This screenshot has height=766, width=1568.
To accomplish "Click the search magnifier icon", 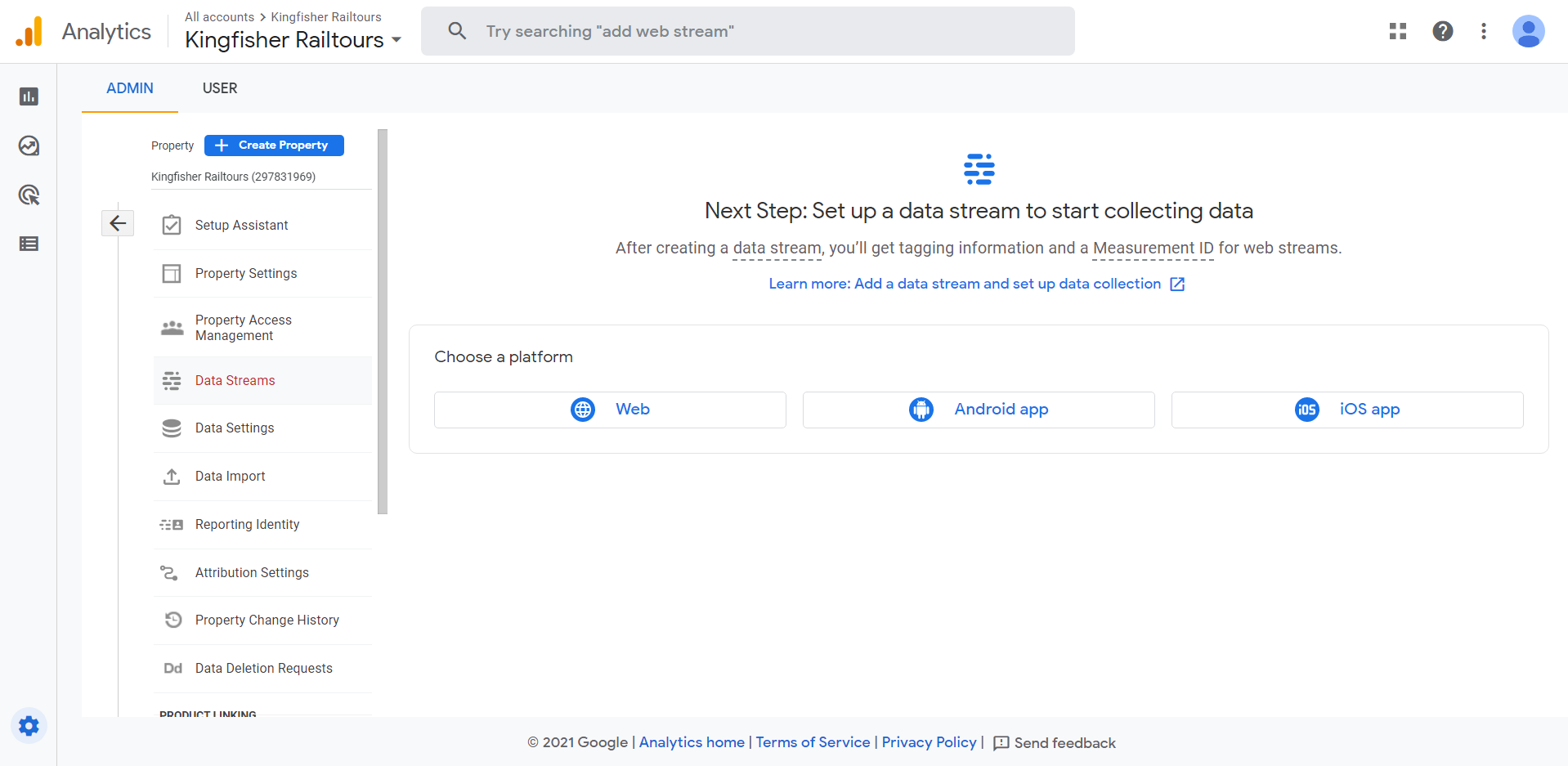I will click(x=457, y=31).
